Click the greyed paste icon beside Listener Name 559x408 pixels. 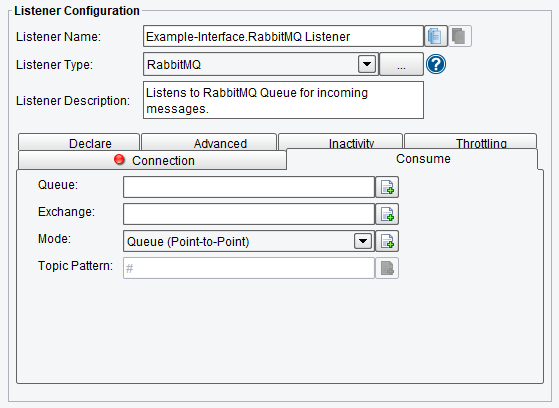[460, 36]
